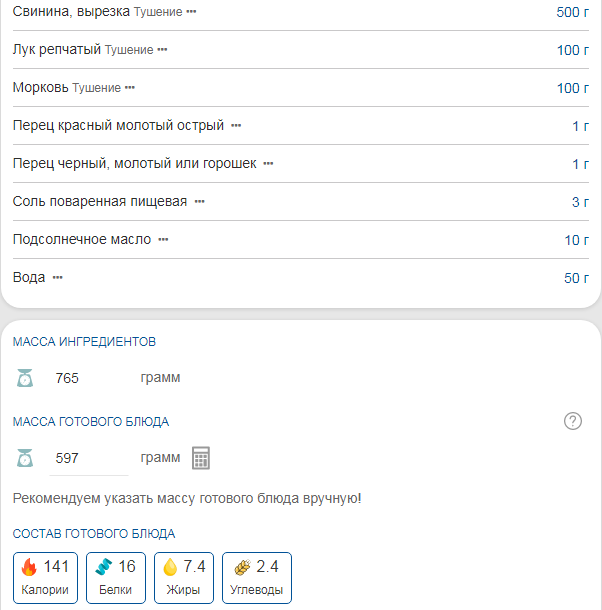
Task: Select the Белки 16 badge
Action: (116, 578)
